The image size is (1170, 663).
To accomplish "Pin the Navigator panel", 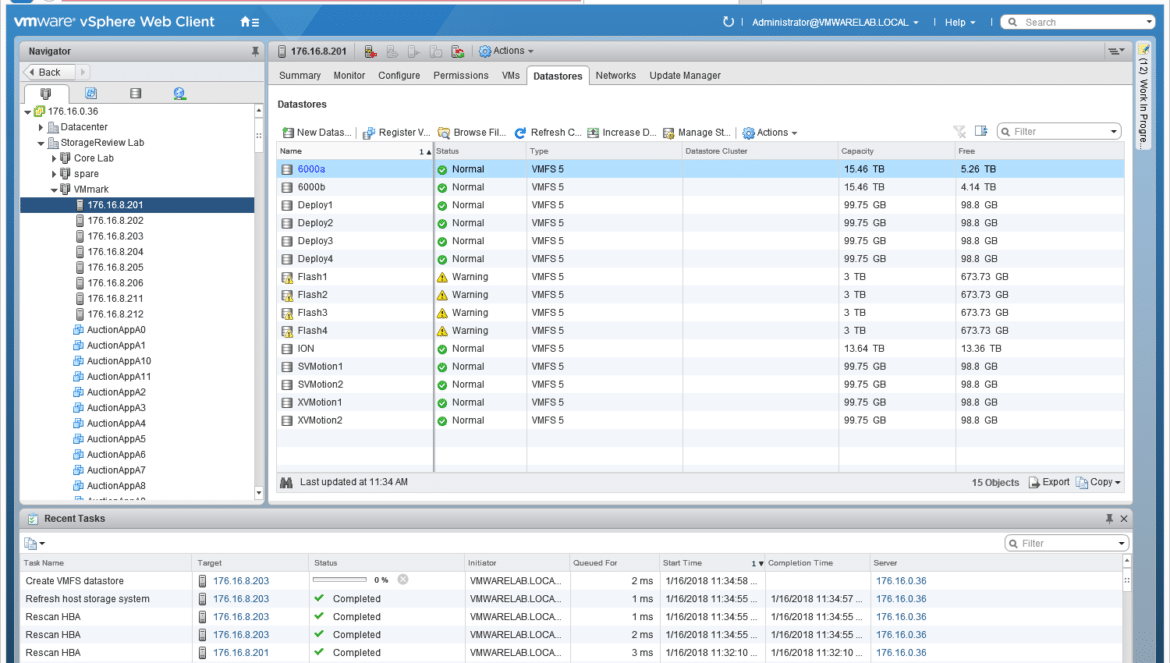I will (255, 51).
